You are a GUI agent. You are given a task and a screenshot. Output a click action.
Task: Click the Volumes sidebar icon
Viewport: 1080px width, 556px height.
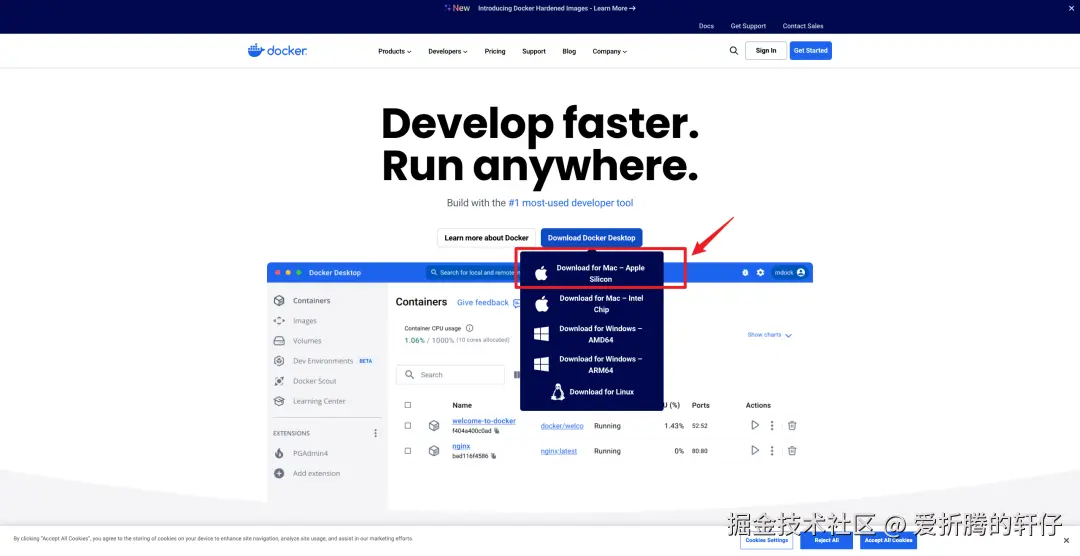[279, 341]
